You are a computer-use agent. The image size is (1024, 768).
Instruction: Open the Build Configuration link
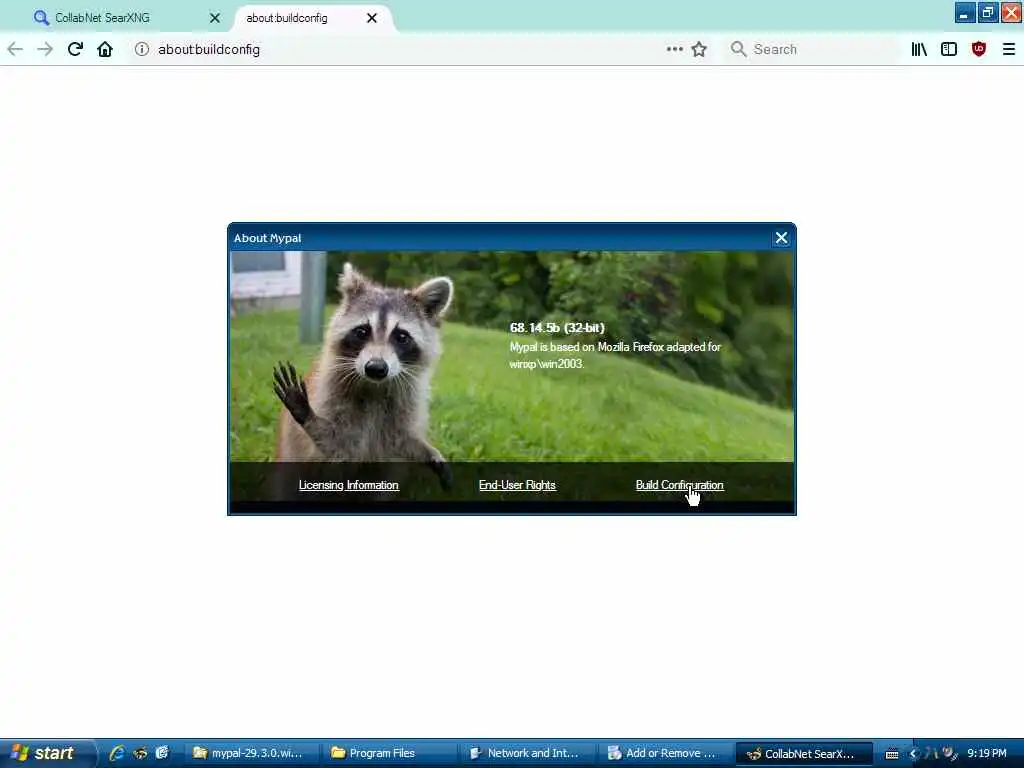(x=680, y=485)
